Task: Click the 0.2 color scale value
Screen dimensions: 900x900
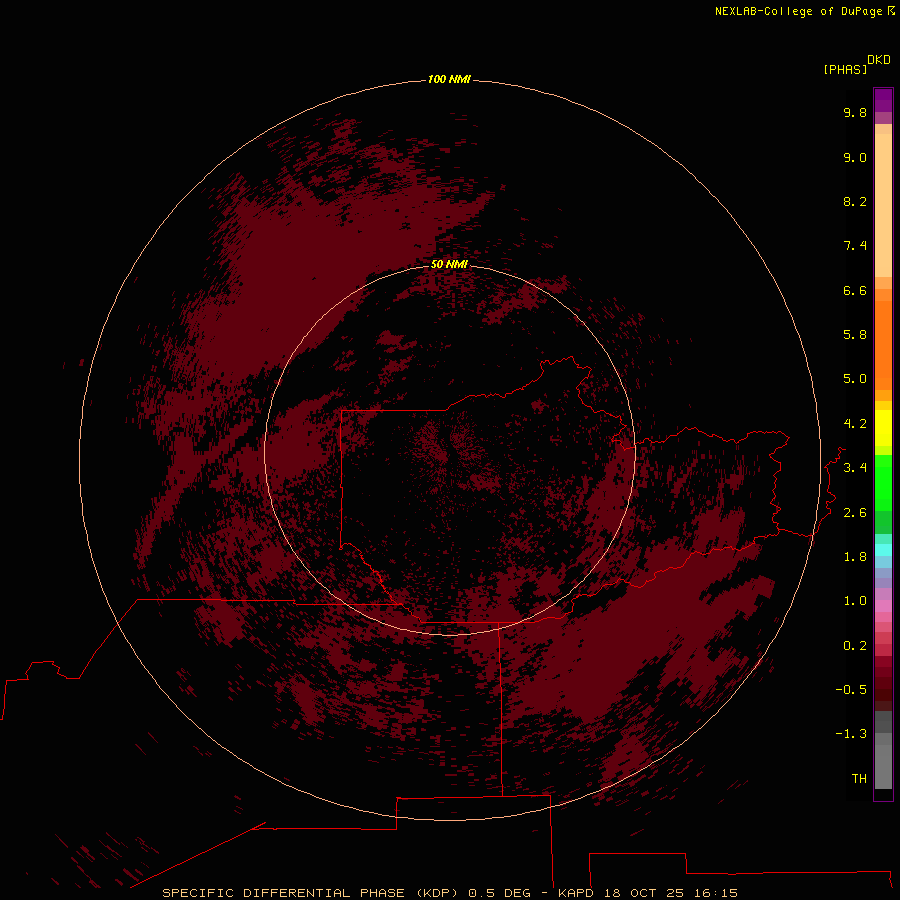Action: click(x=855, y=646)
